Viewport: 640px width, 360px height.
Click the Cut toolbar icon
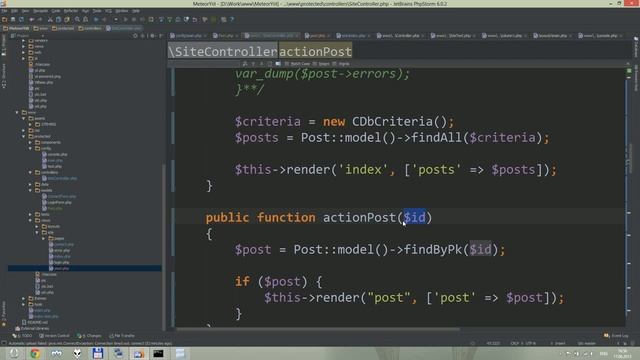[x=50, y=19]
